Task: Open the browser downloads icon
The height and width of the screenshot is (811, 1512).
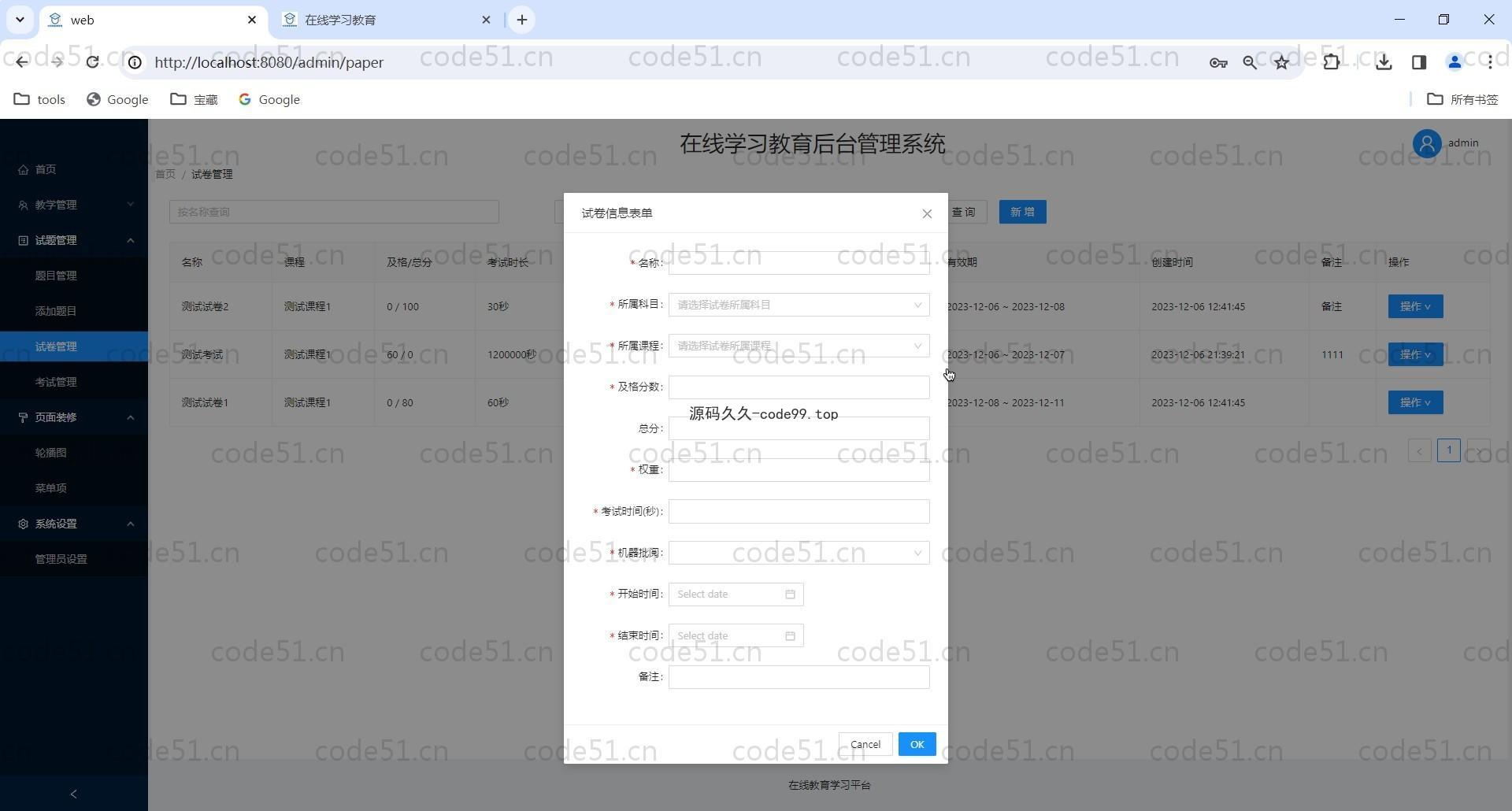Action: [x=1384, y=62]
